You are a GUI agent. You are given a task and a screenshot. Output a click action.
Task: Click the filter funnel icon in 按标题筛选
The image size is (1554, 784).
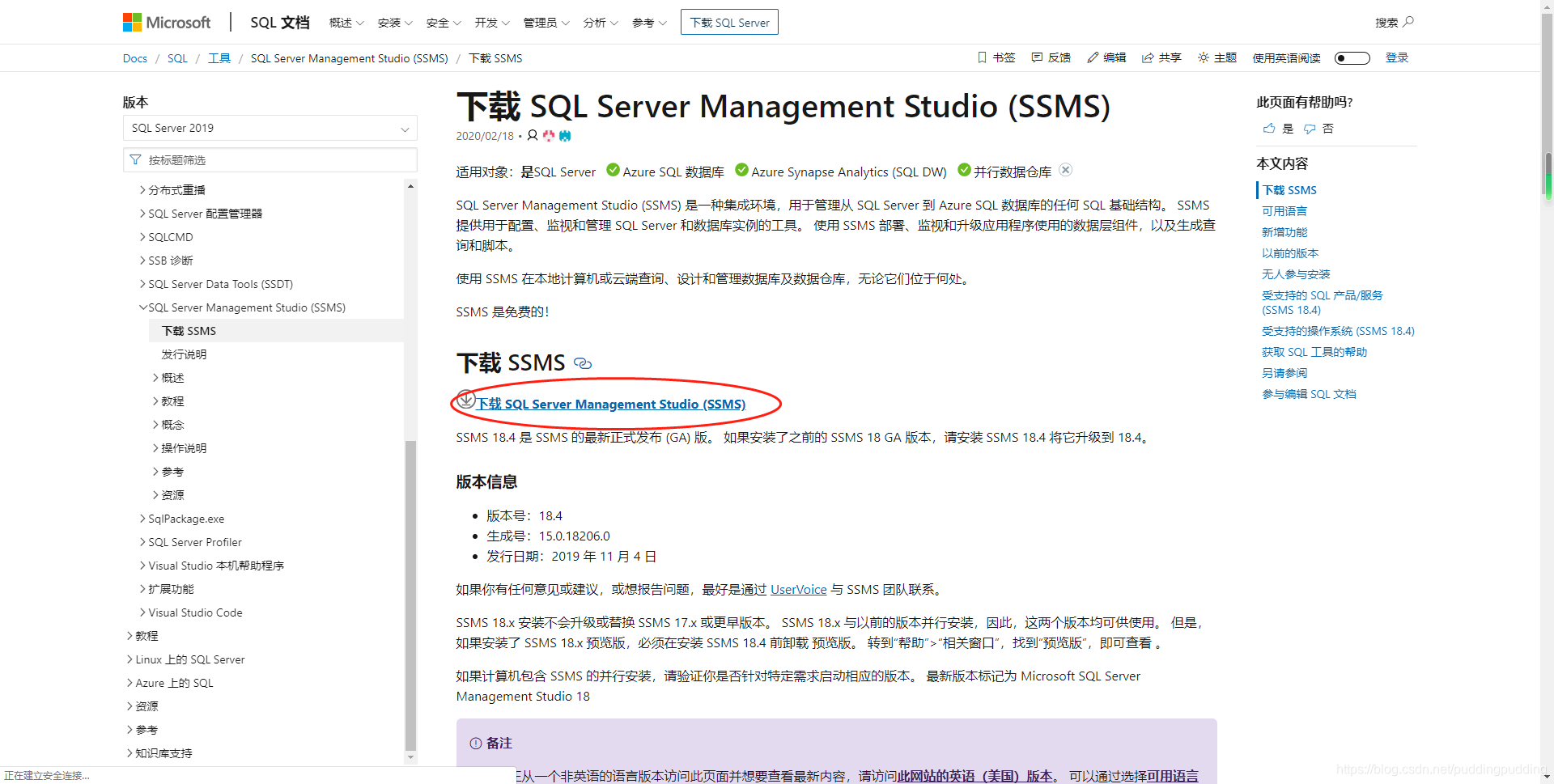click(x=135, y=160)
